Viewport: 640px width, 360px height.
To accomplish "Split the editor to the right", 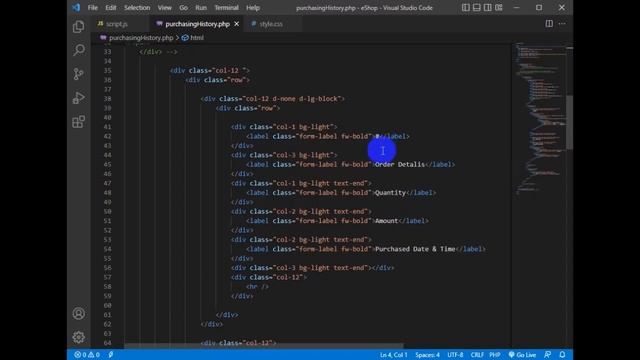I will click(x=549, y=24).
